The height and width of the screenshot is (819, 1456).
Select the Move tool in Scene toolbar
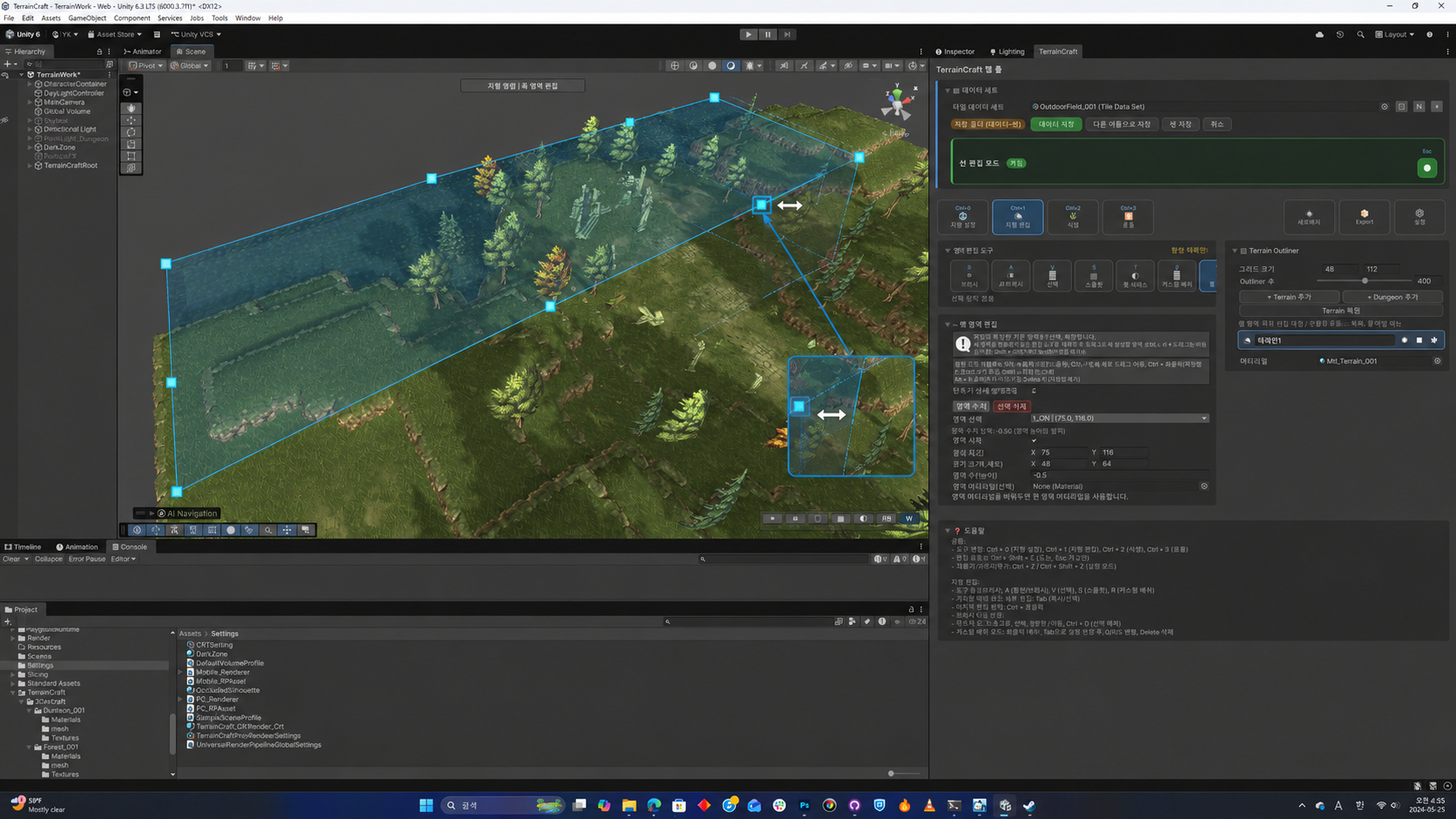[131, 120]
